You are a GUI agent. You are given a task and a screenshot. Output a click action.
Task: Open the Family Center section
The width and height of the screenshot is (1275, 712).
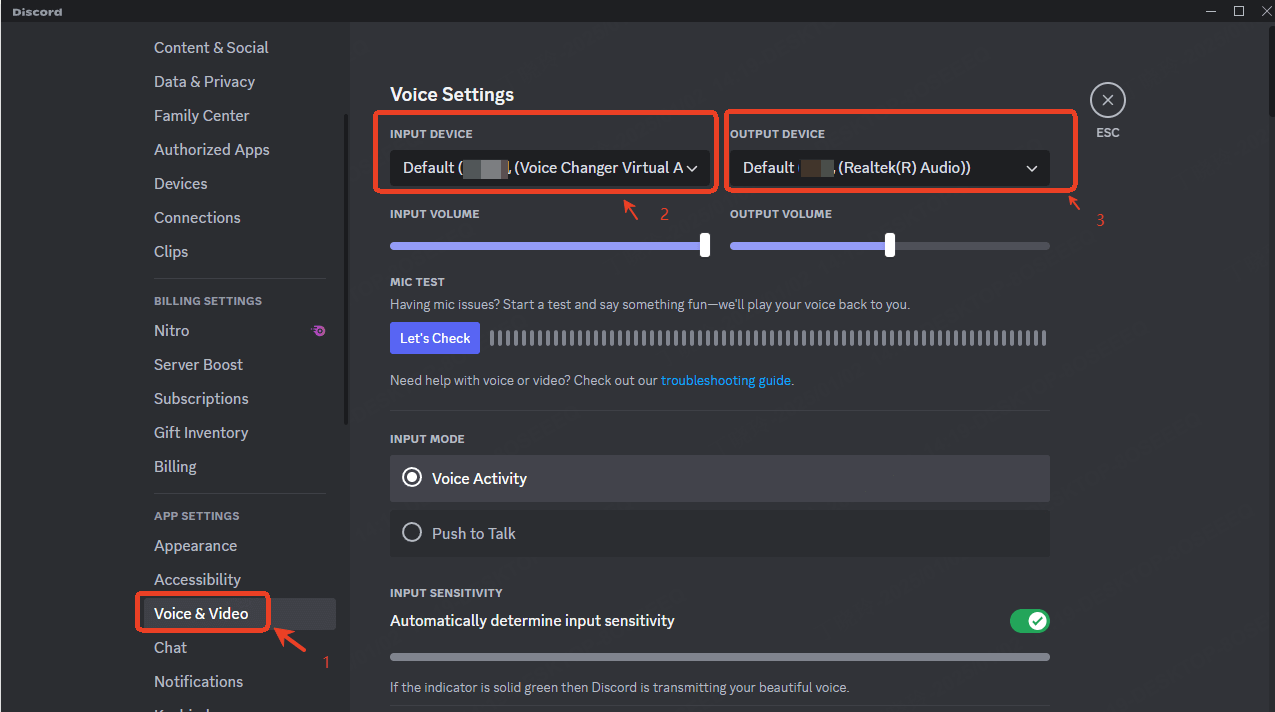(201, 115)
